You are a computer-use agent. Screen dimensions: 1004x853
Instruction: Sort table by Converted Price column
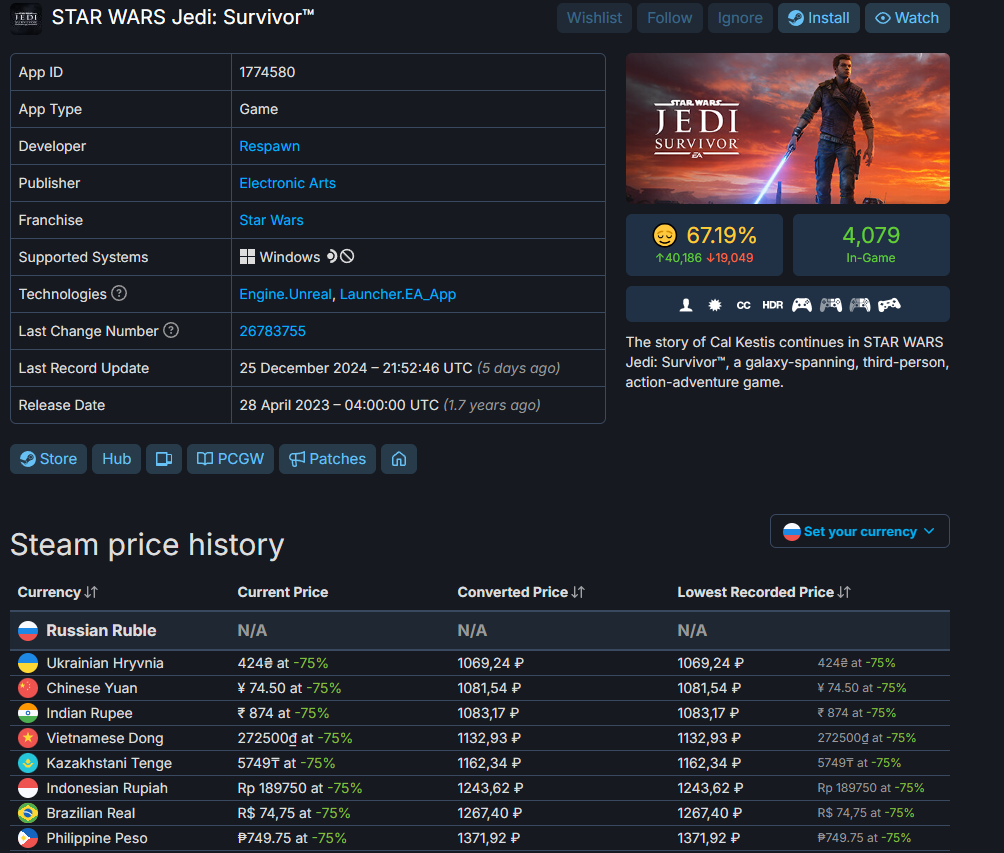(521, 592)
